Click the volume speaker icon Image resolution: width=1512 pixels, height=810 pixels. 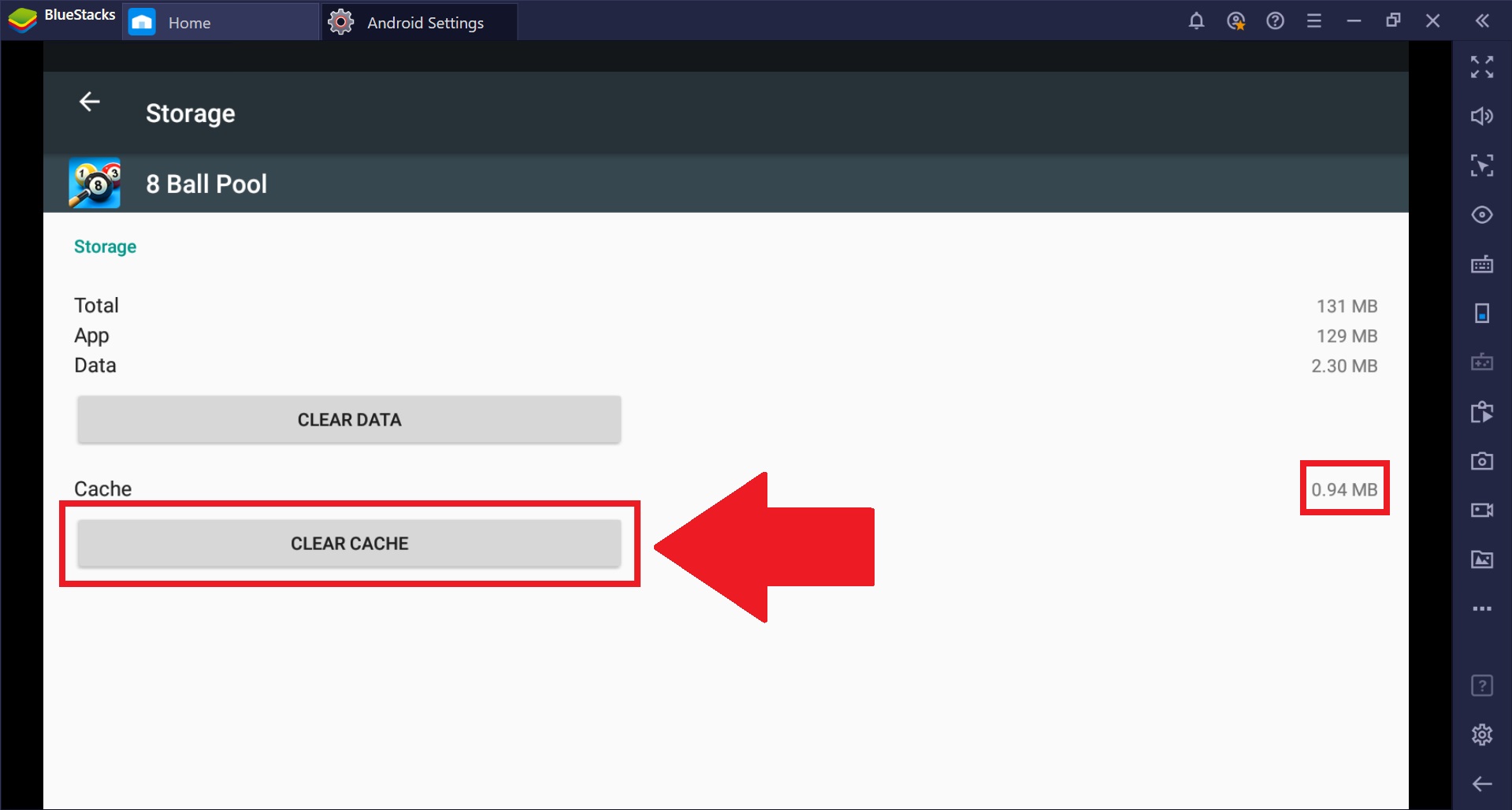pos(1482,117)
